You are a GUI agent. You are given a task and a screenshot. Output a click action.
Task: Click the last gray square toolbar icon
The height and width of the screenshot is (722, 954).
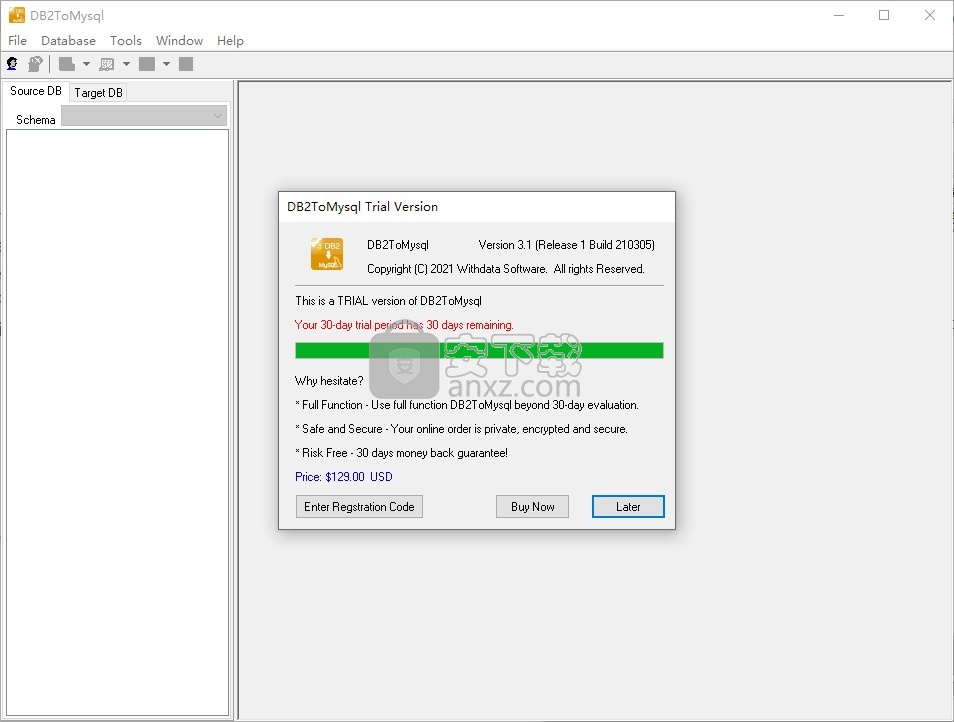tap(186, 64)
